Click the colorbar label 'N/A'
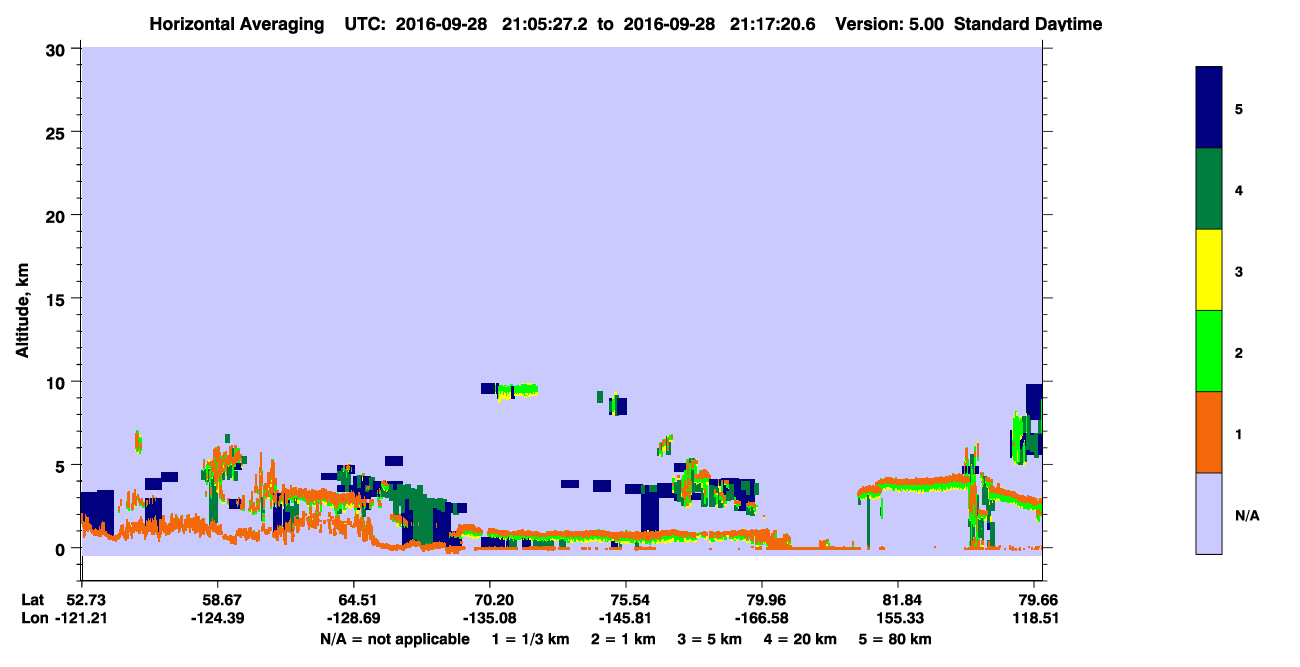This screenshot has width=1300, height=667. 1246,515
